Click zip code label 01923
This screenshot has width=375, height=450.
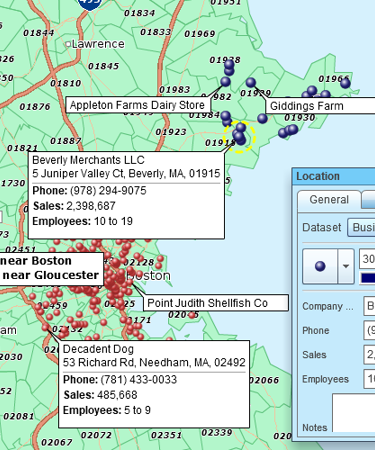tap(171, 132)
